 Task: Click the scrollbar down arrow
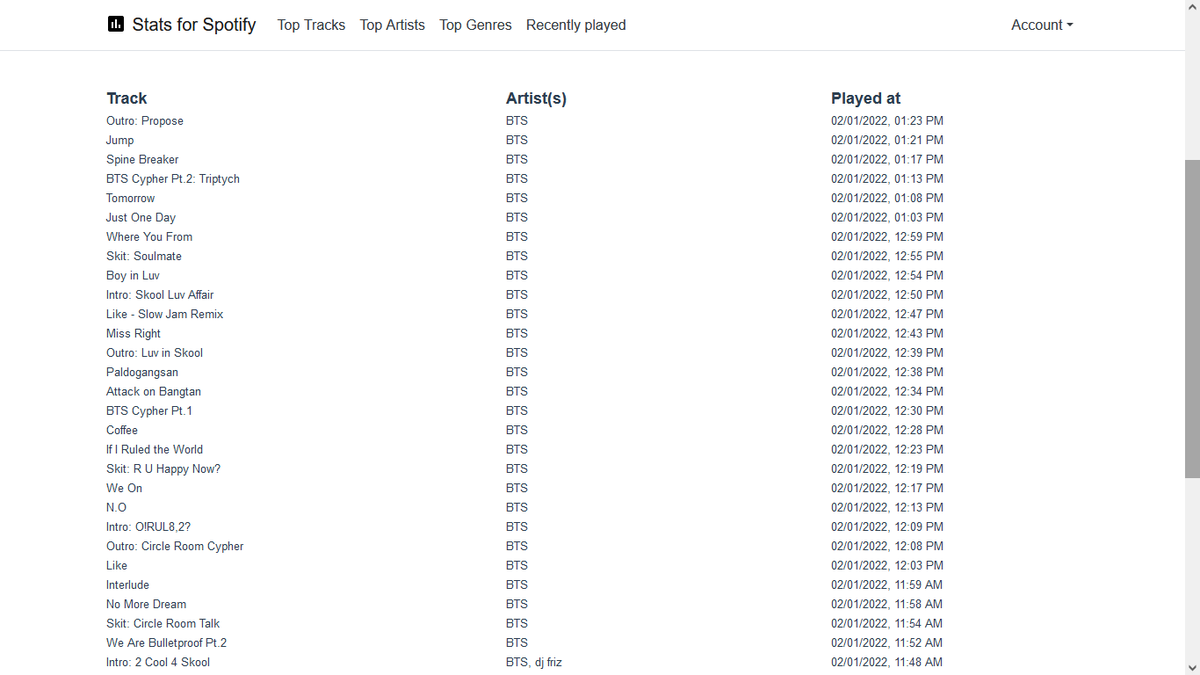(1191, 667)
